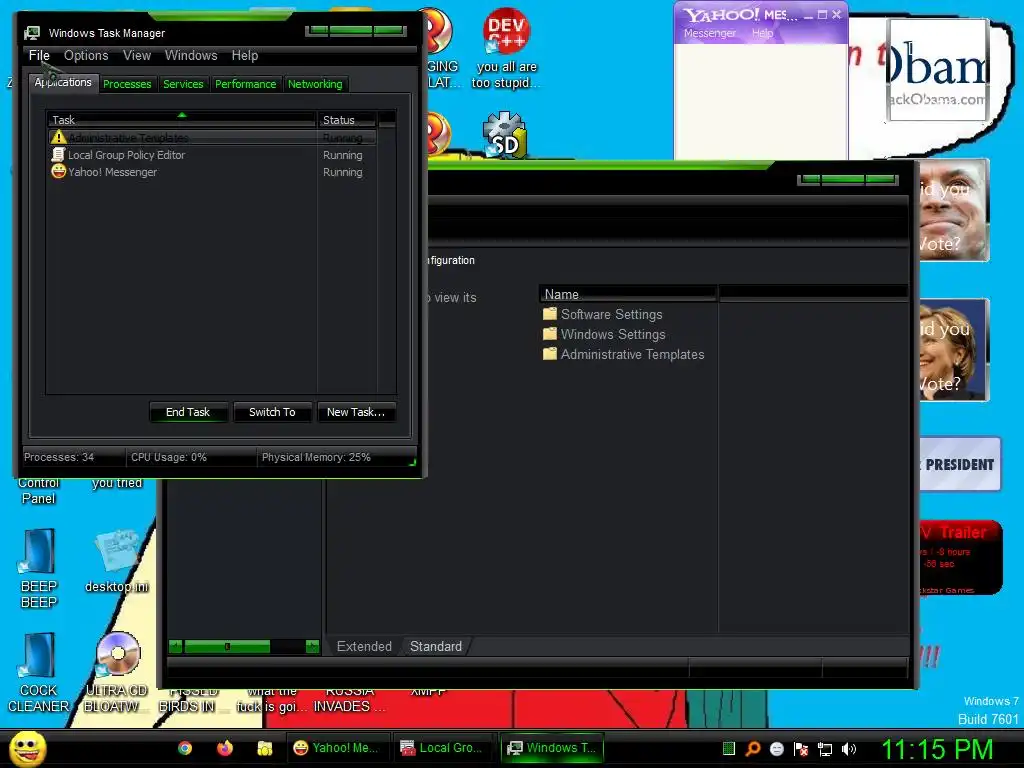Open the COCK CLEANER desktop shortcut
This screenshot has height=768, width=1024.
39,655
